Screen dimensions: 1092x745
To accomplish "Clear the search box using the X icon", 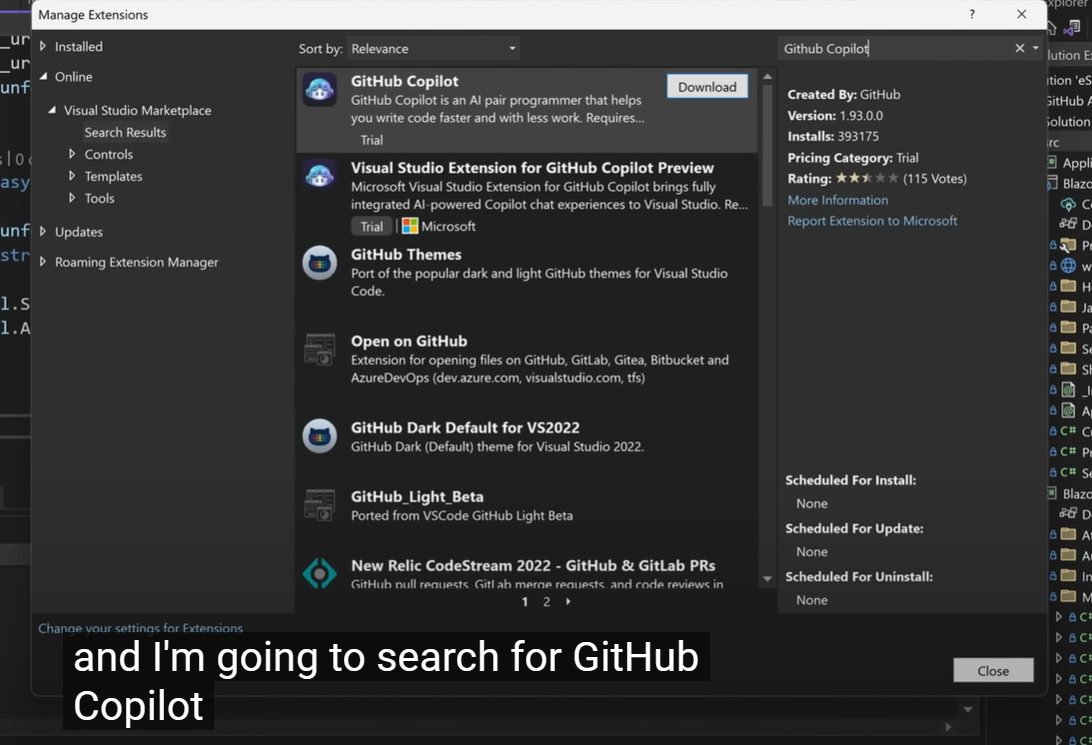I will [x=1018, y=48].
